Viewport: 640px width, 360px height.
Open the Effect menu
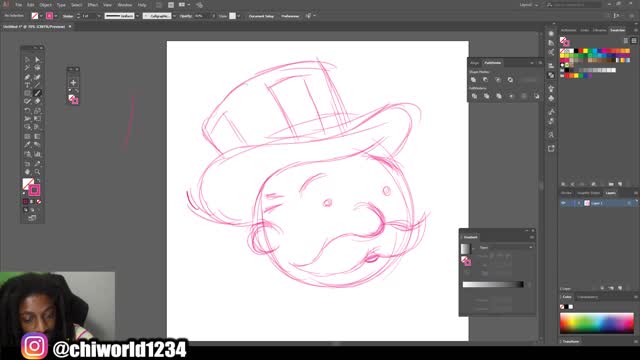click(93, 5)
